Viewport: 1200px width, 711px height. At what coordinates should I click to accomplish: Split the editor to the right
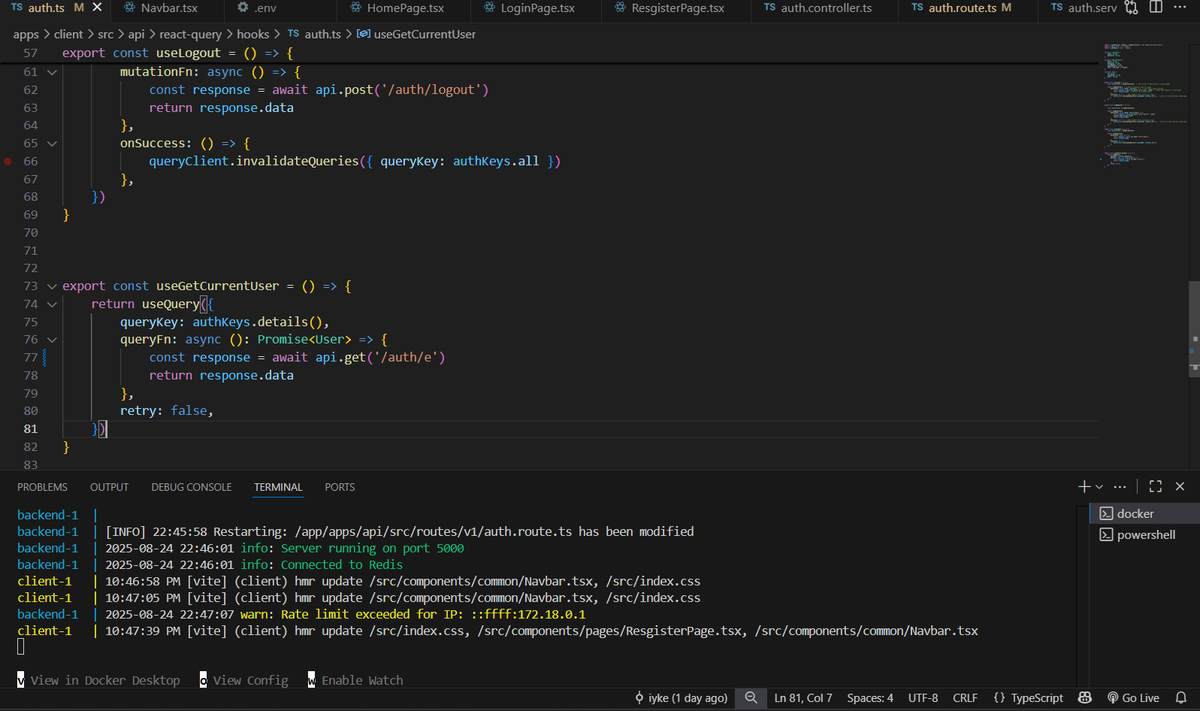[1156, 8]
